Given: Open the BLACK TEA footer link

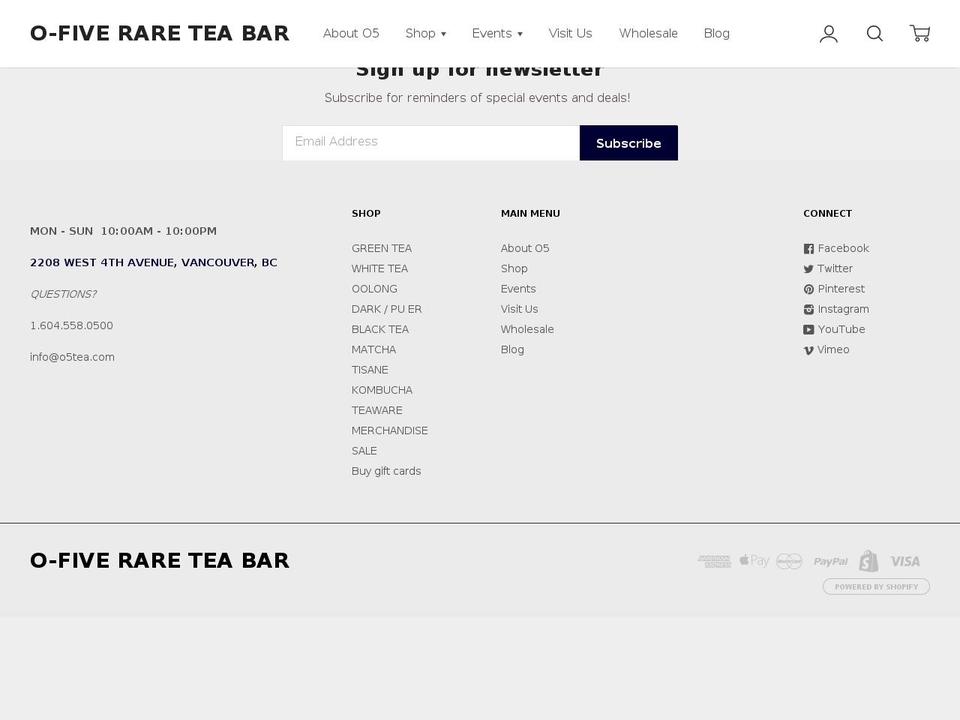Looking at the screenshot, I should (380, 329).
